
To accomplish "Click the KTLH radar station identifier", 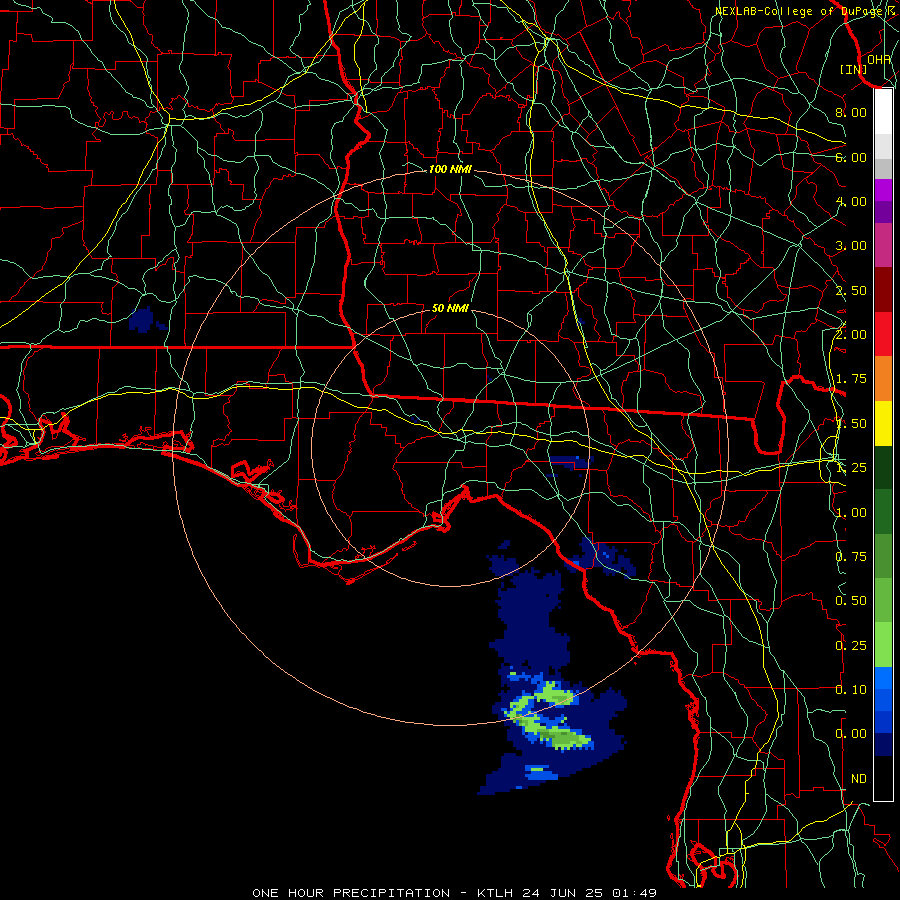I will tap(496, 893).
